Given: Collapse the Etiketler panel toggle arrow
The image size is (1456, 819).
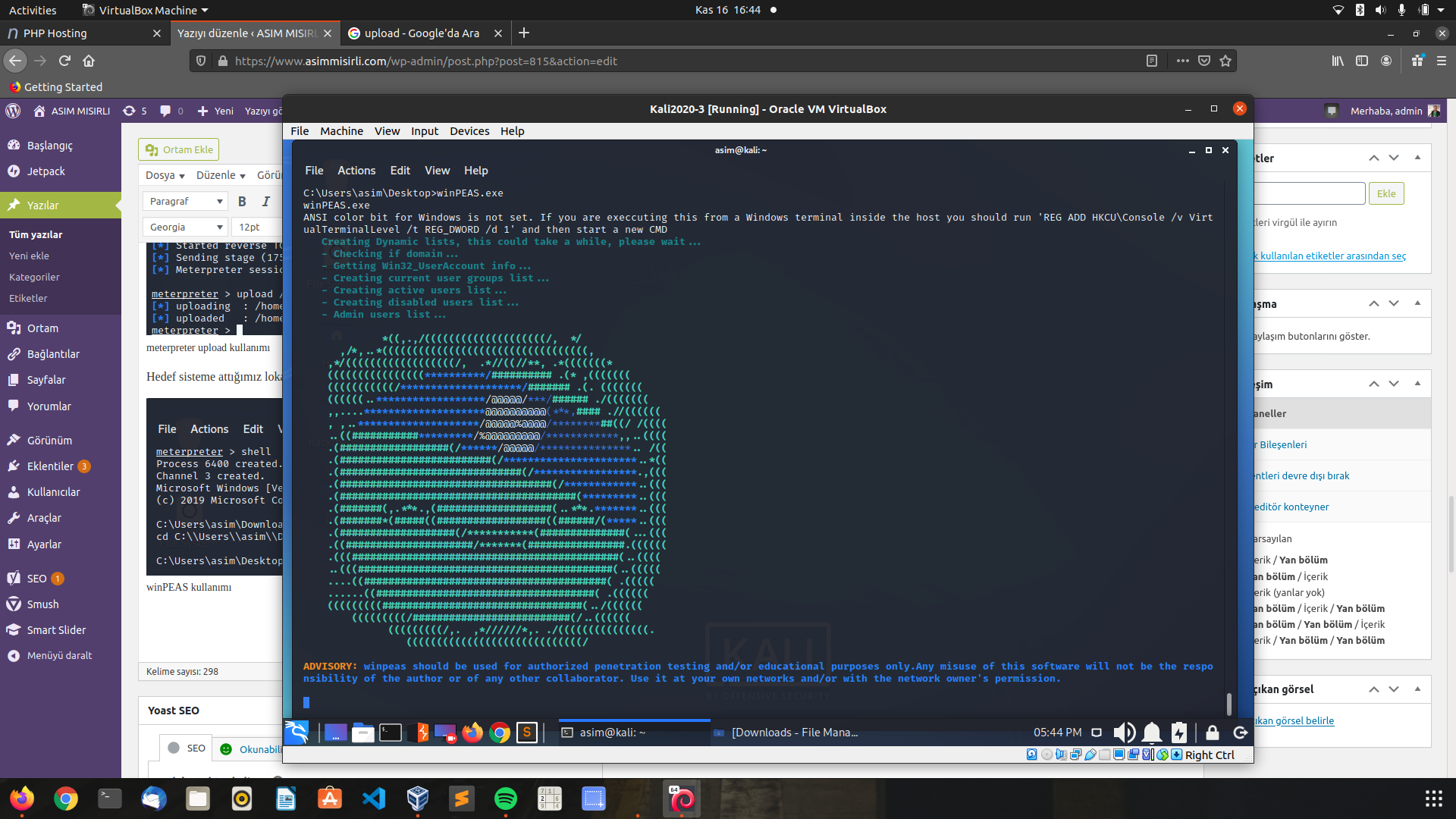Looking at the screenshot, I should pyautogui.click(x=1417, y=158).
